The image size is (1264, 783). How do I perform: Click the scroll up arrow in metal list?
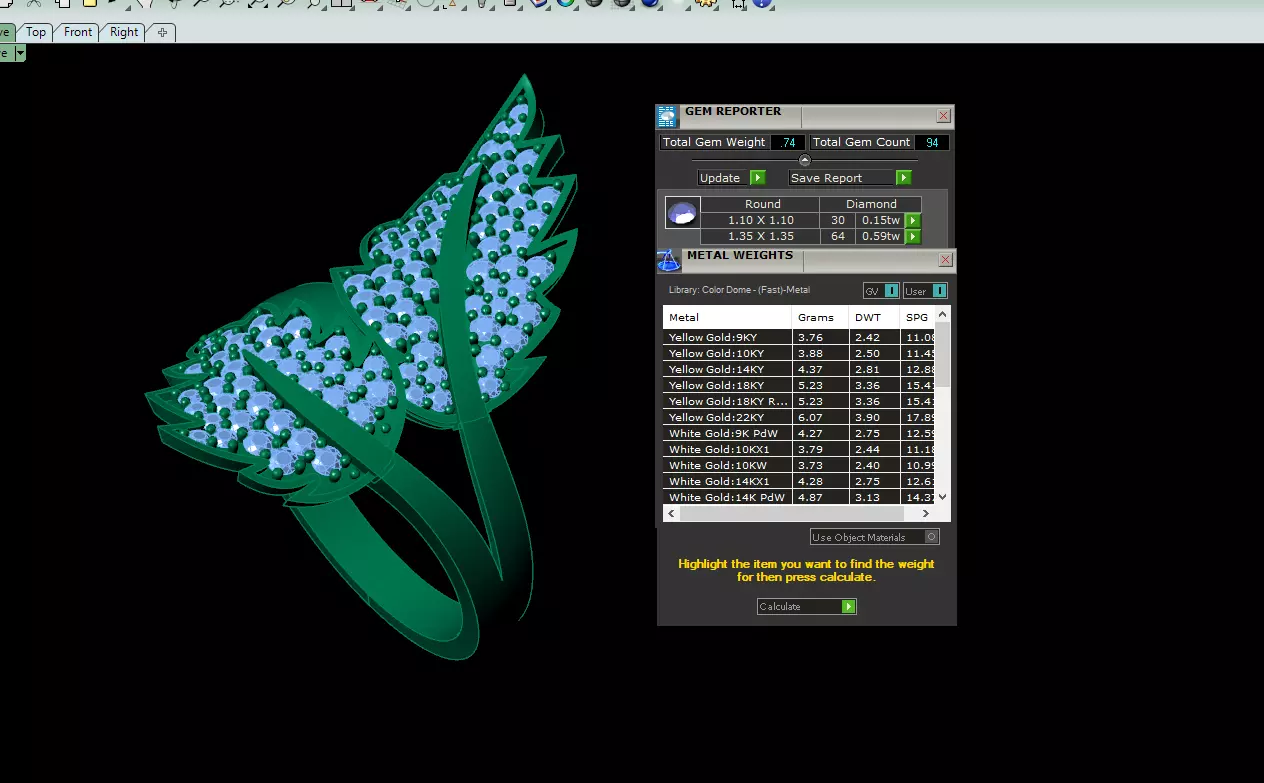943,313
